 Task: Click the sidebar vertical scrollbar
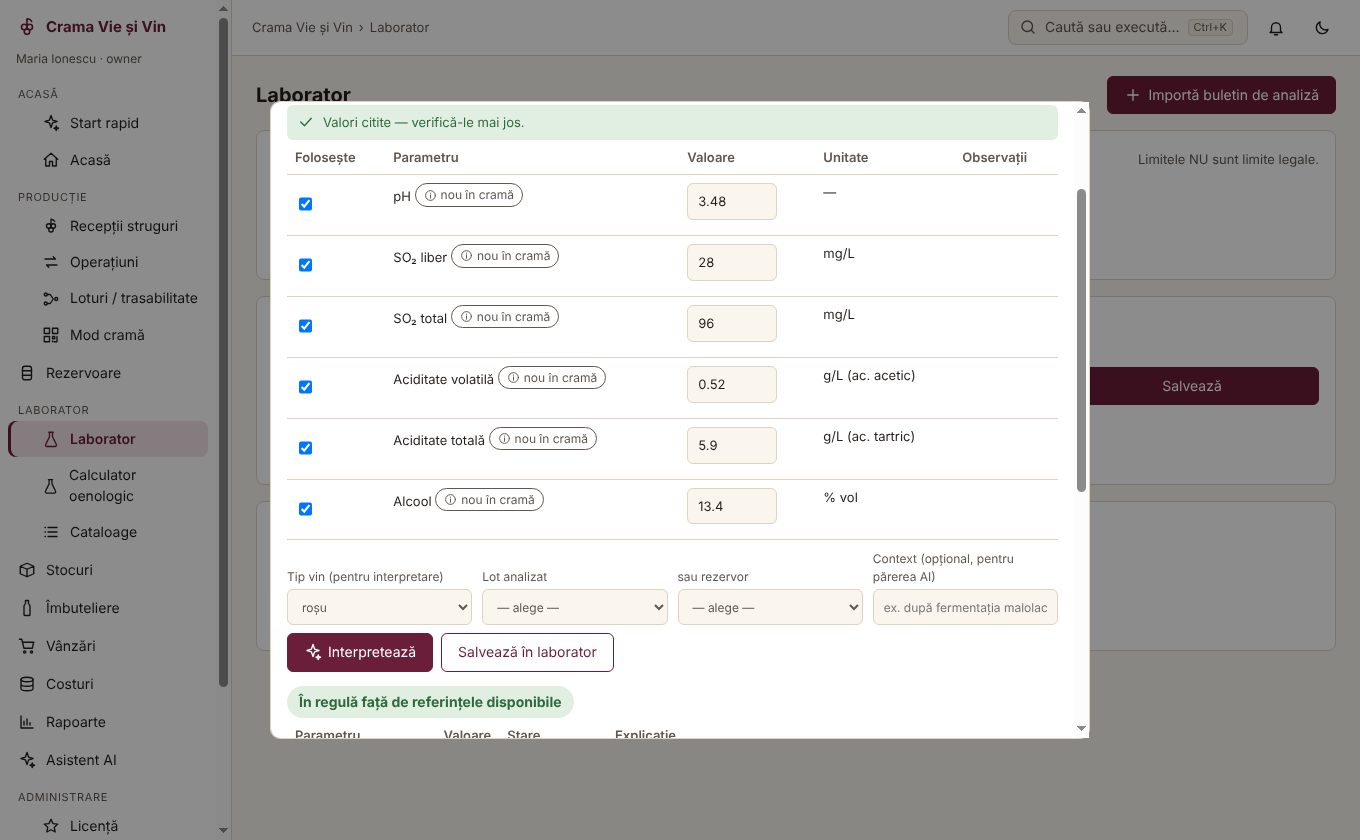tap(224, 350)
